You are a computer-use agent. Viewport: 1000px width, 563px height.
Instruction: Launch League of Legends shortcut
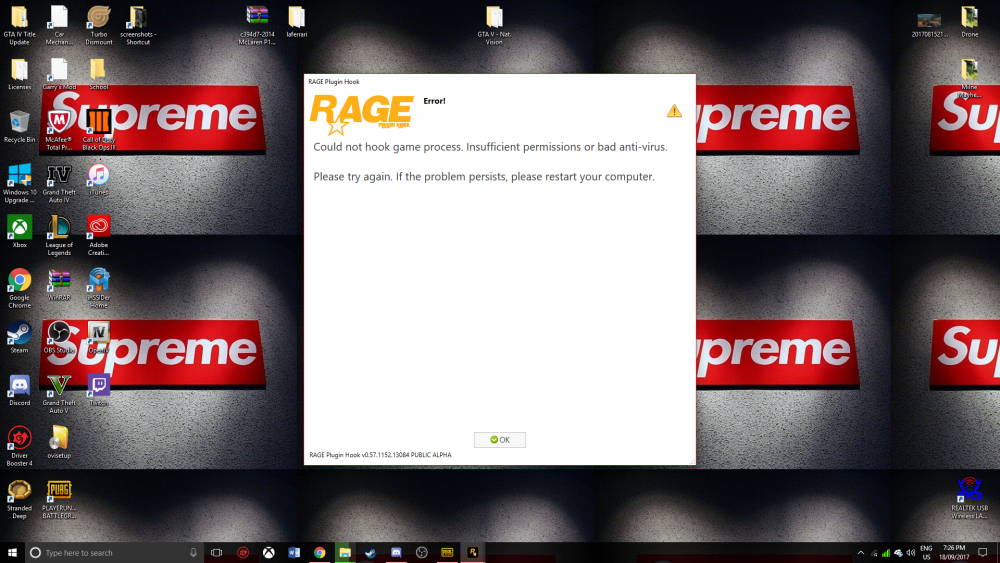coord(59,235)
